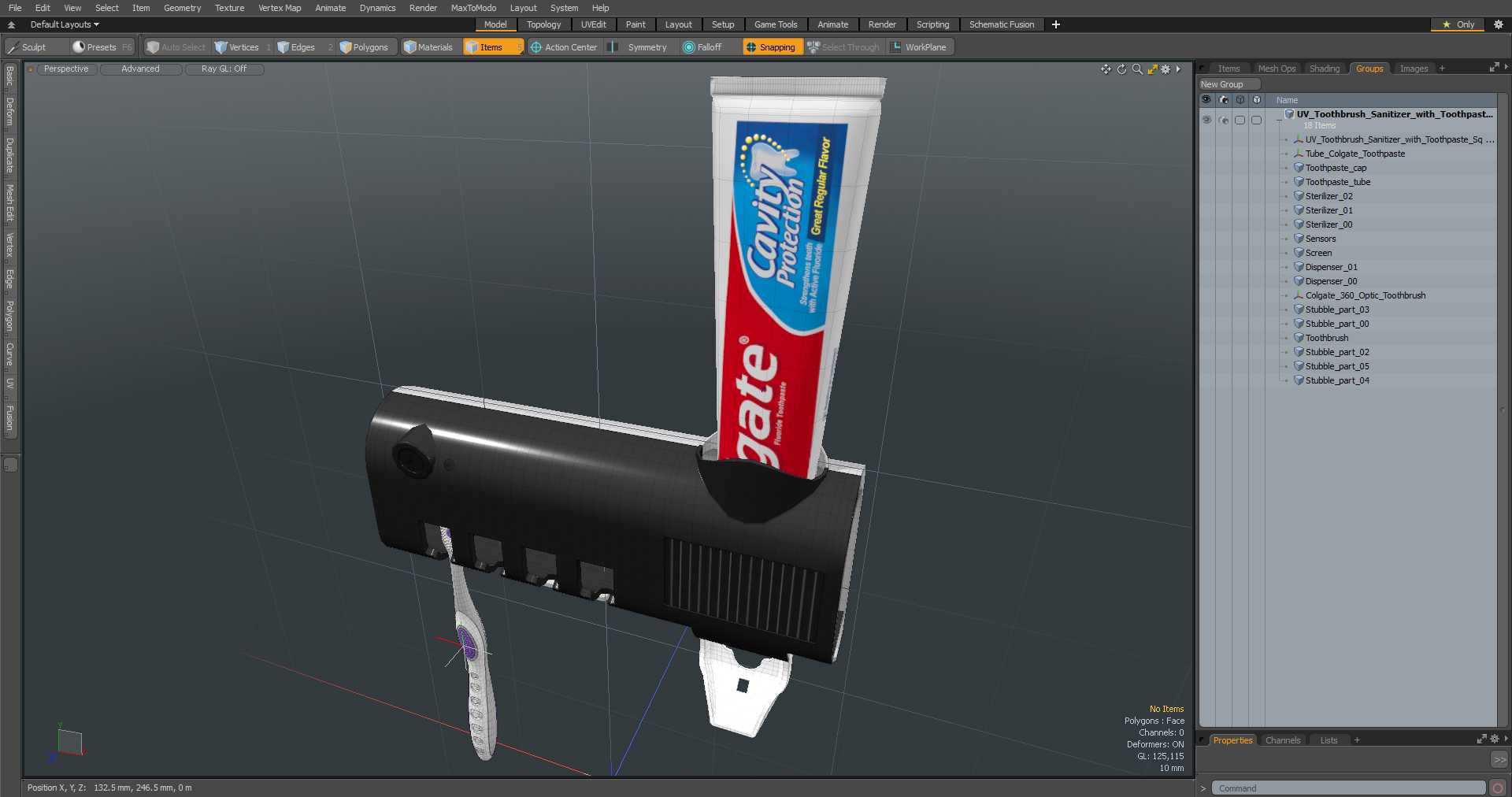Screen dimensions: 1512x797
Task: Click the record button next to the Command field
Action: click(1498, 788)
